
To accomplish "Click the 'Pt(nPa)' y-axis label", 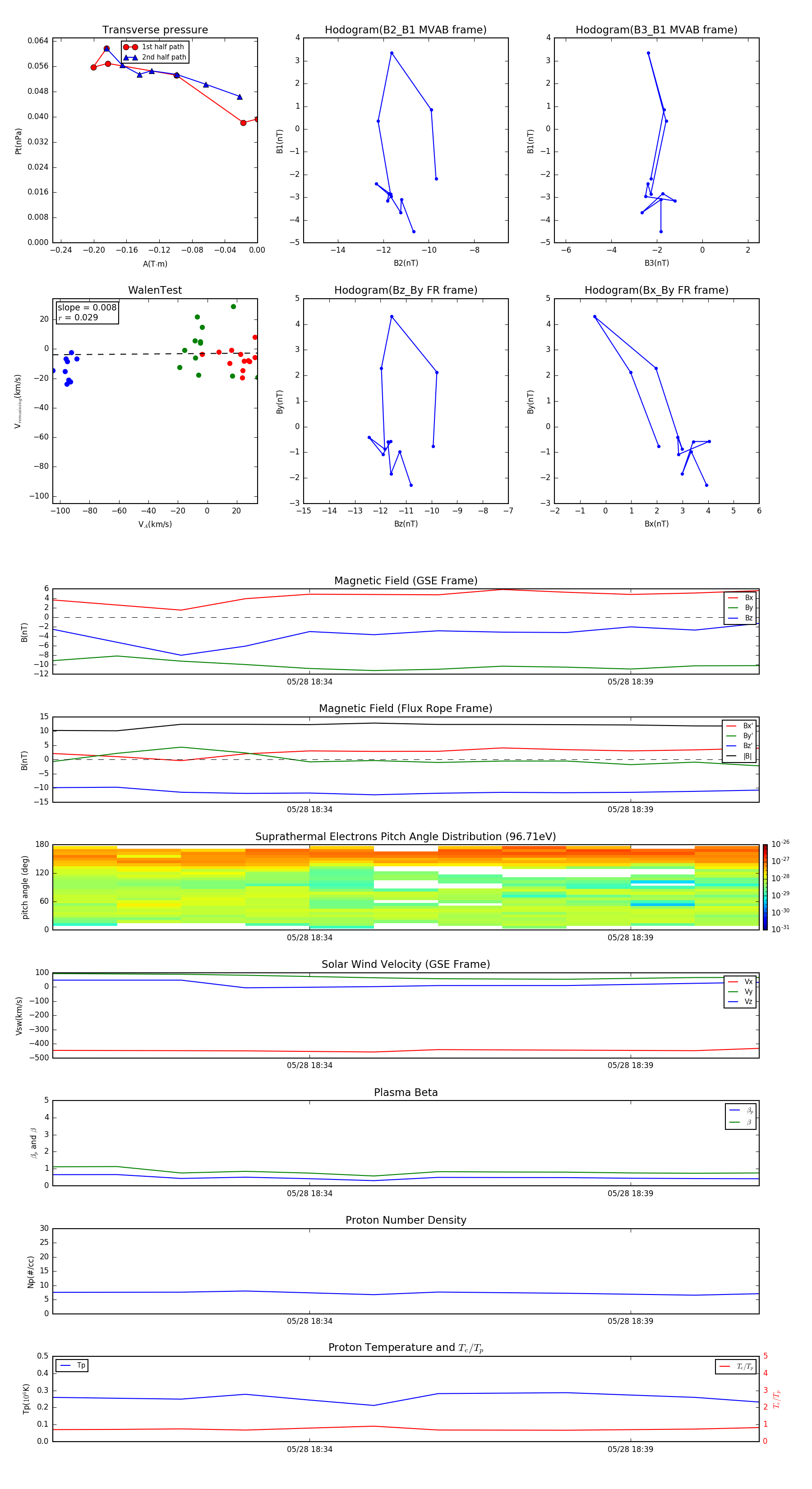I will coord(18,140).
